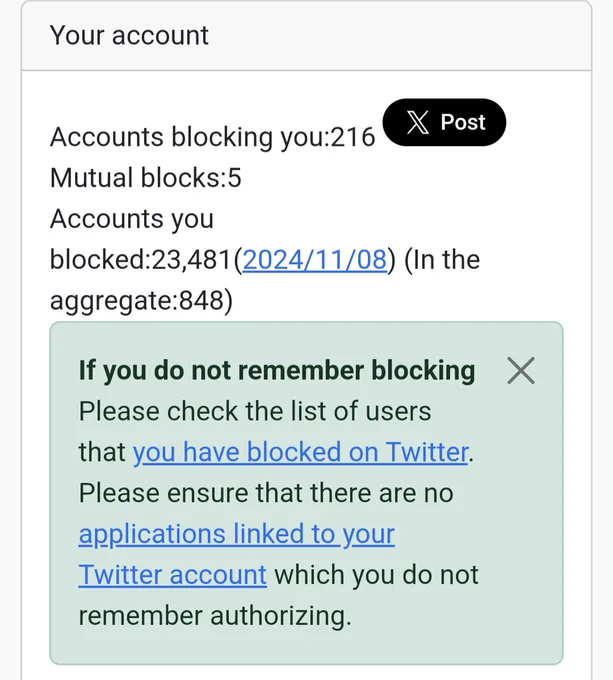Share block stats with the Post button
The width and height of the screenshot is (613, 680).
(x=444, y=122)
